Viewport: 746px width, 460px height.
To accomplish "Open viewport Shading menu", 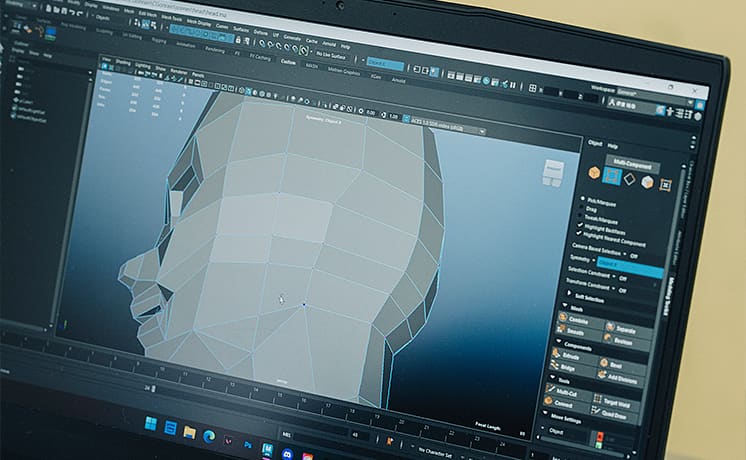I will click(x=123, y=62).
